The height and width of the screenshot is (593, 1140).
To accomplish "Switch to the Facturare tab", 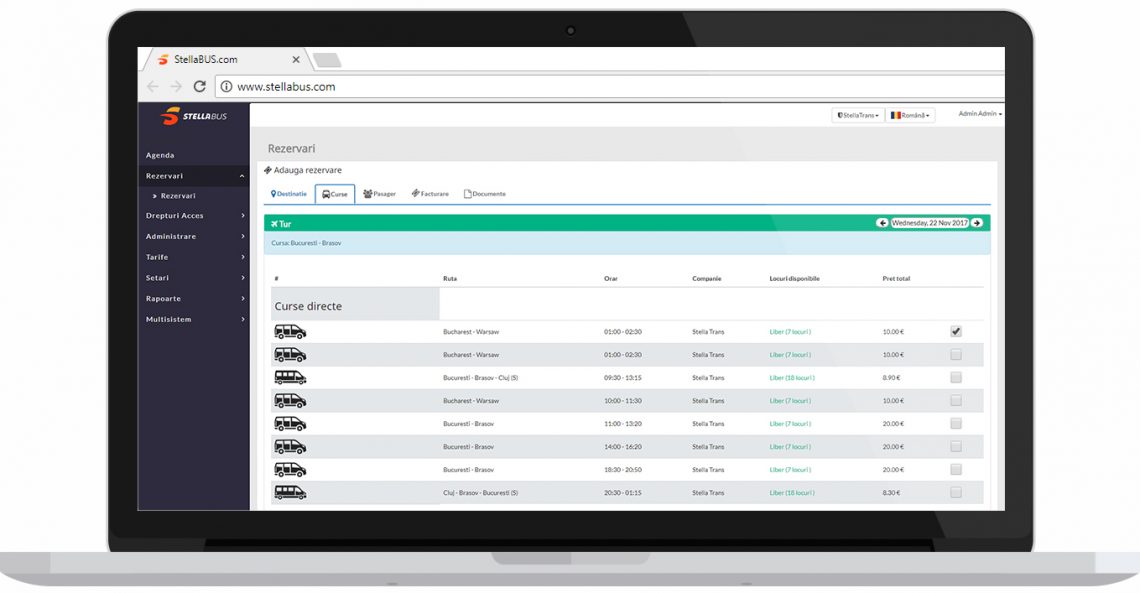I will click(x=430, y=194).
